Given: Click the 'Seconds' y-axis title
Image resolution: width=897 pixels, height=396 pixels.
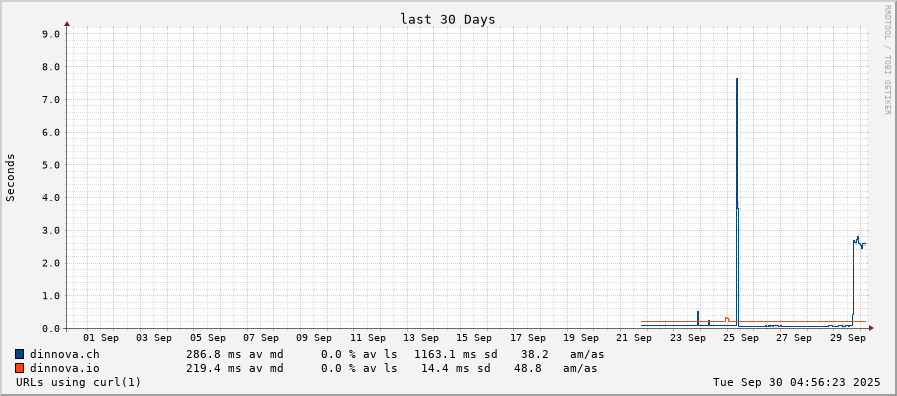Looking at the screenshot, I should coord(10,177).
